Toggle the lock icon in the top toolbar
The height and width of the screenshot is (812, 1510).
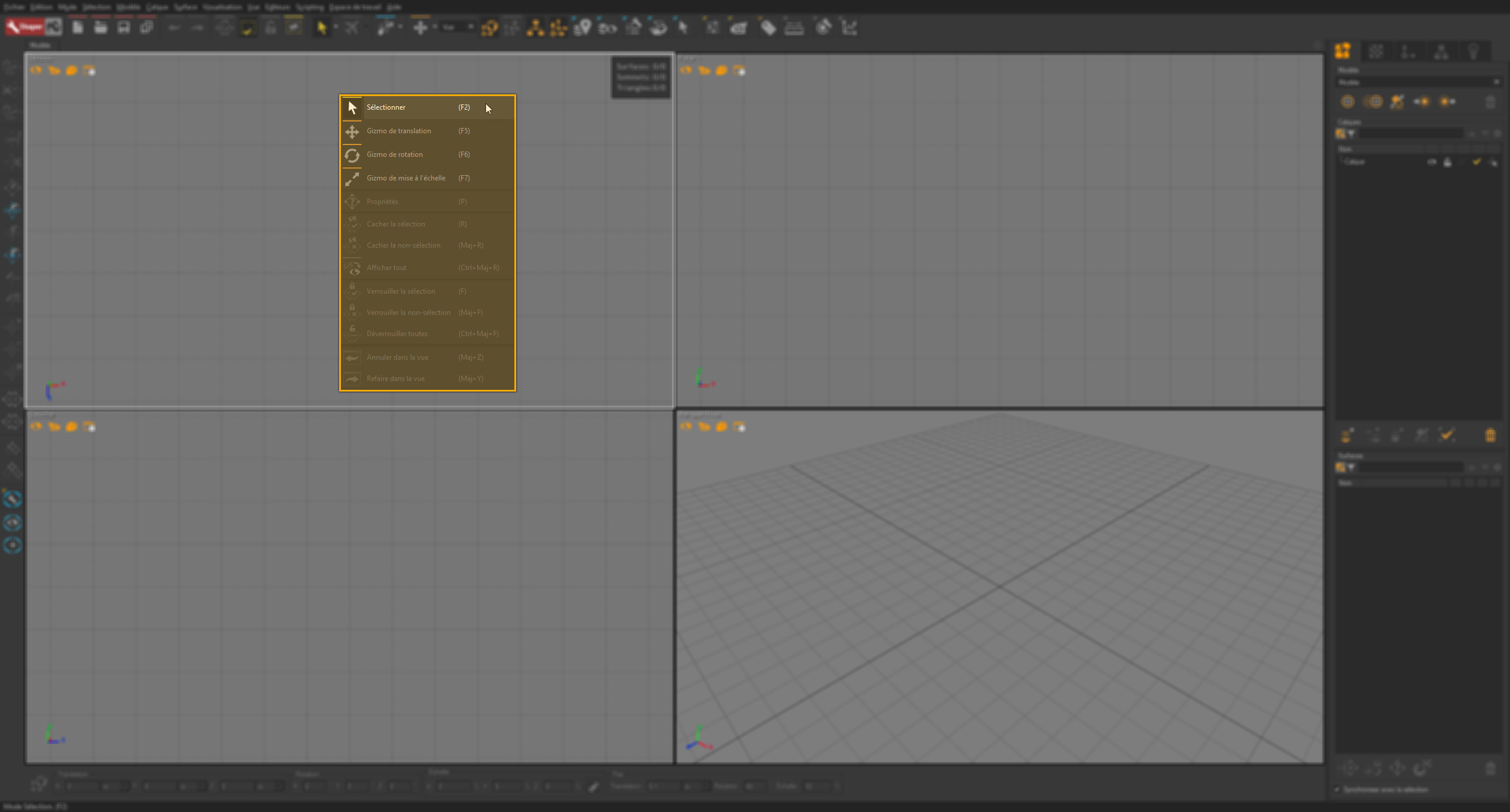[271, 28]
